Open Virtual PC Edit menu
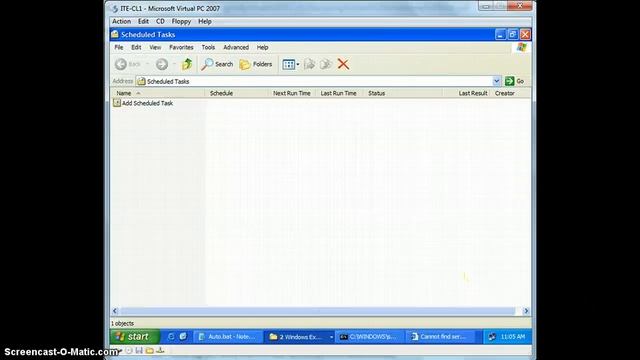Image resolution: width=640 pixels, height=360 pixels. [x=143, y=21]
